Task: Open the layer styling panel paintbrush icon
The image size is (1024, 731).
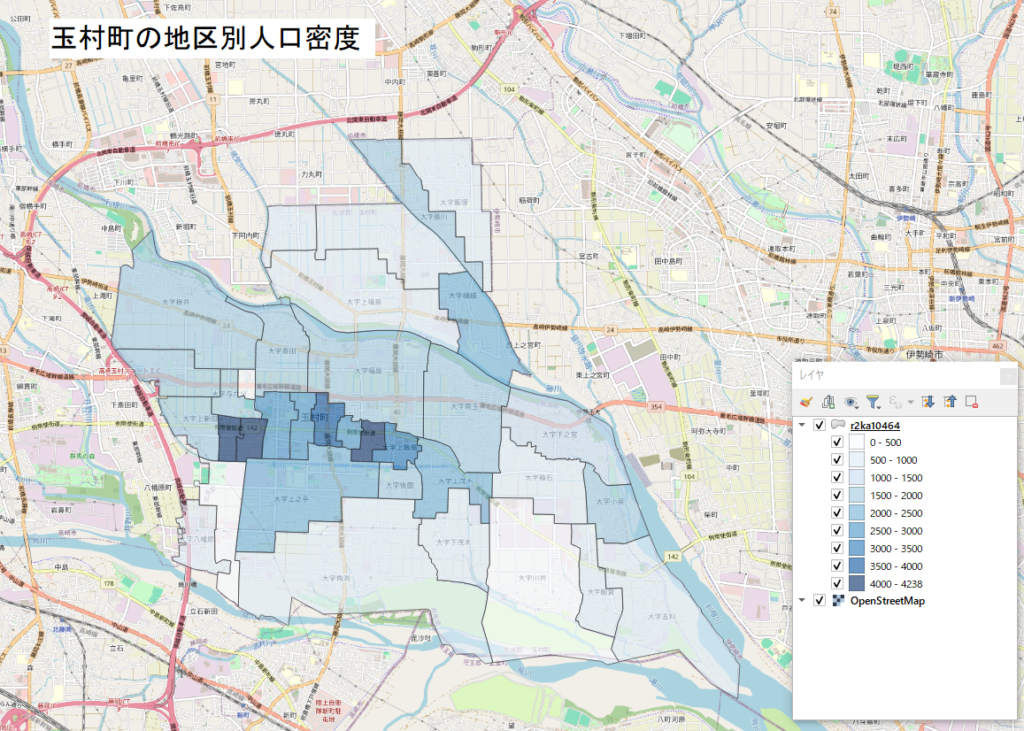Action: coord(807,402)
